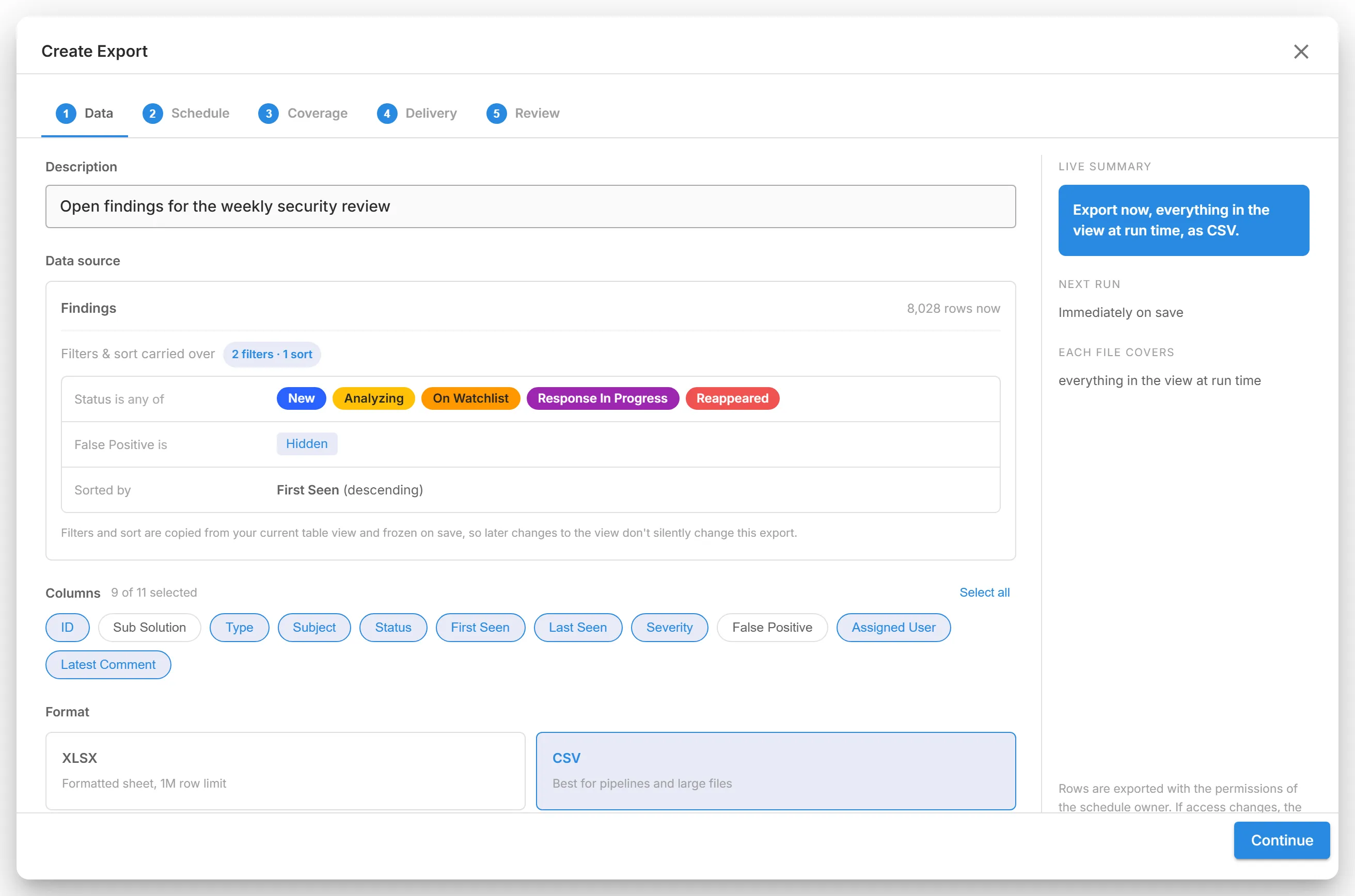Screen dimensions: 1355x896
Task: Toggle the Subject column chip
Action: pyautogui.click(x=314, y=628)
